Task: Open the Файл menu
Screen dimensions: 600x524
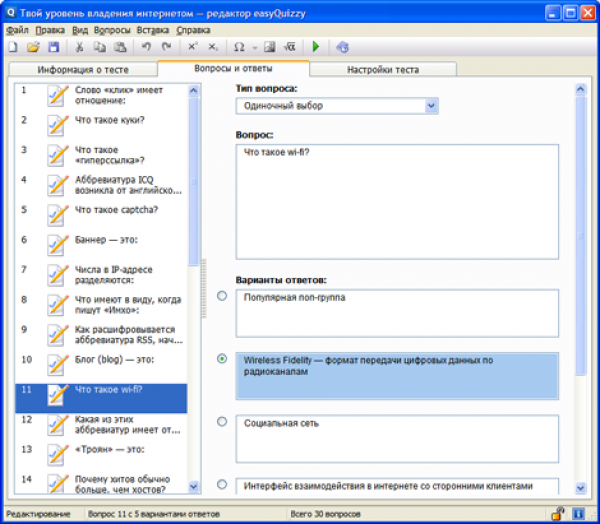Action: tap(17, 30)
